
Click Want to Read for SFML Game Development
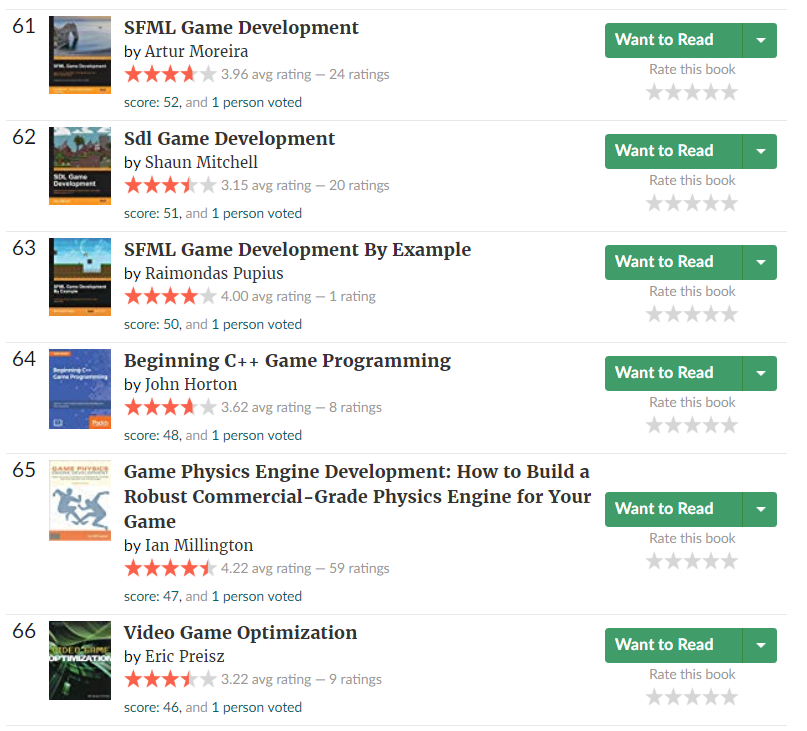[x=673, y=40]
